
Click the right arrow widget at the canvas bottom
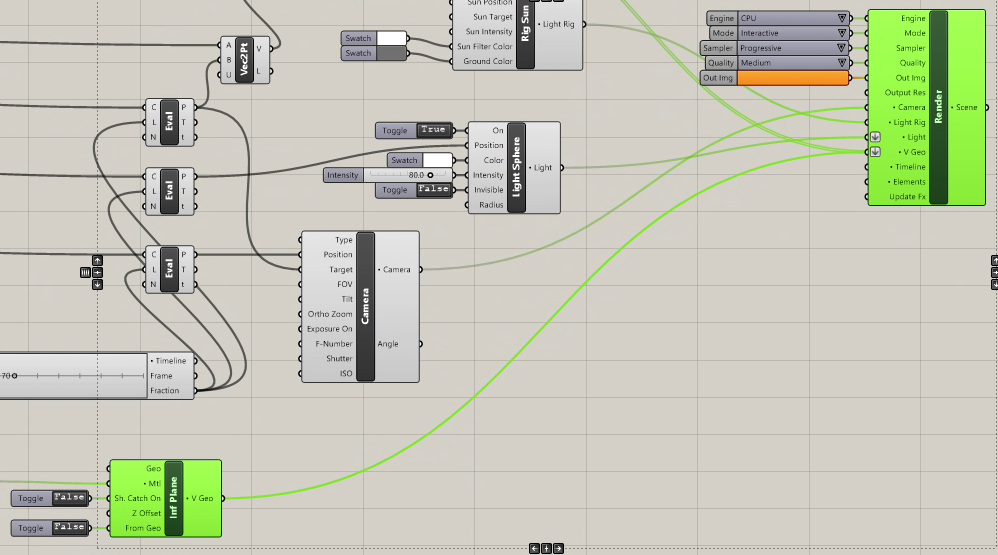[x=558, y=549]
